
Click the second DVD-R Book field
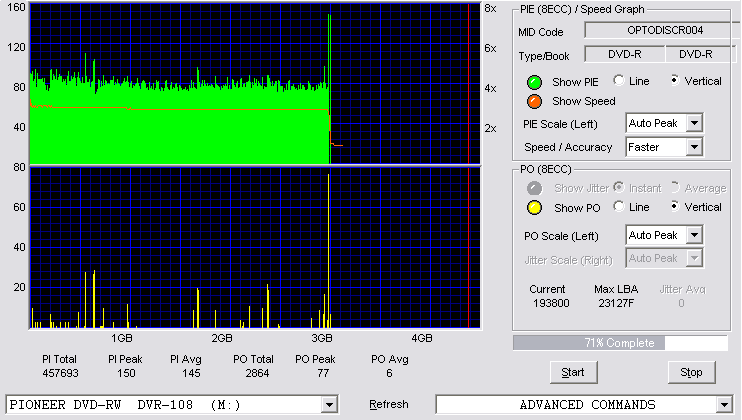point(700,54)
